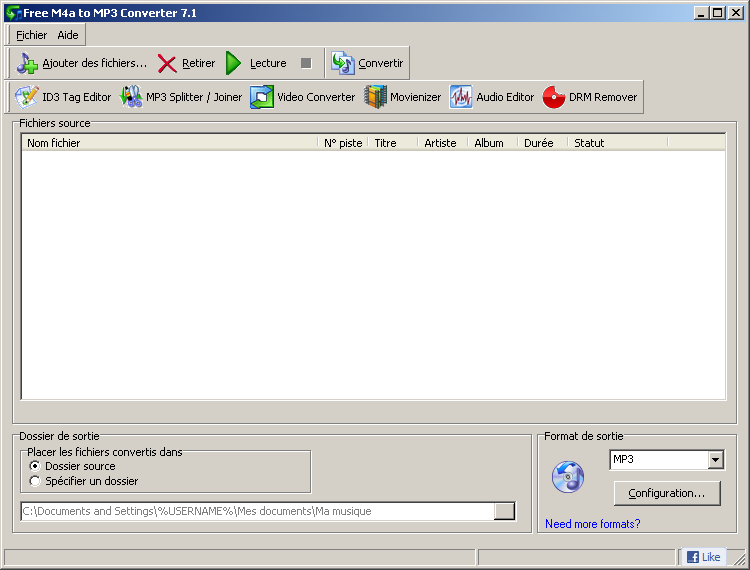Screen dimensions: 750x570
Task: Click the Titre column header
Action: (393, 143)
